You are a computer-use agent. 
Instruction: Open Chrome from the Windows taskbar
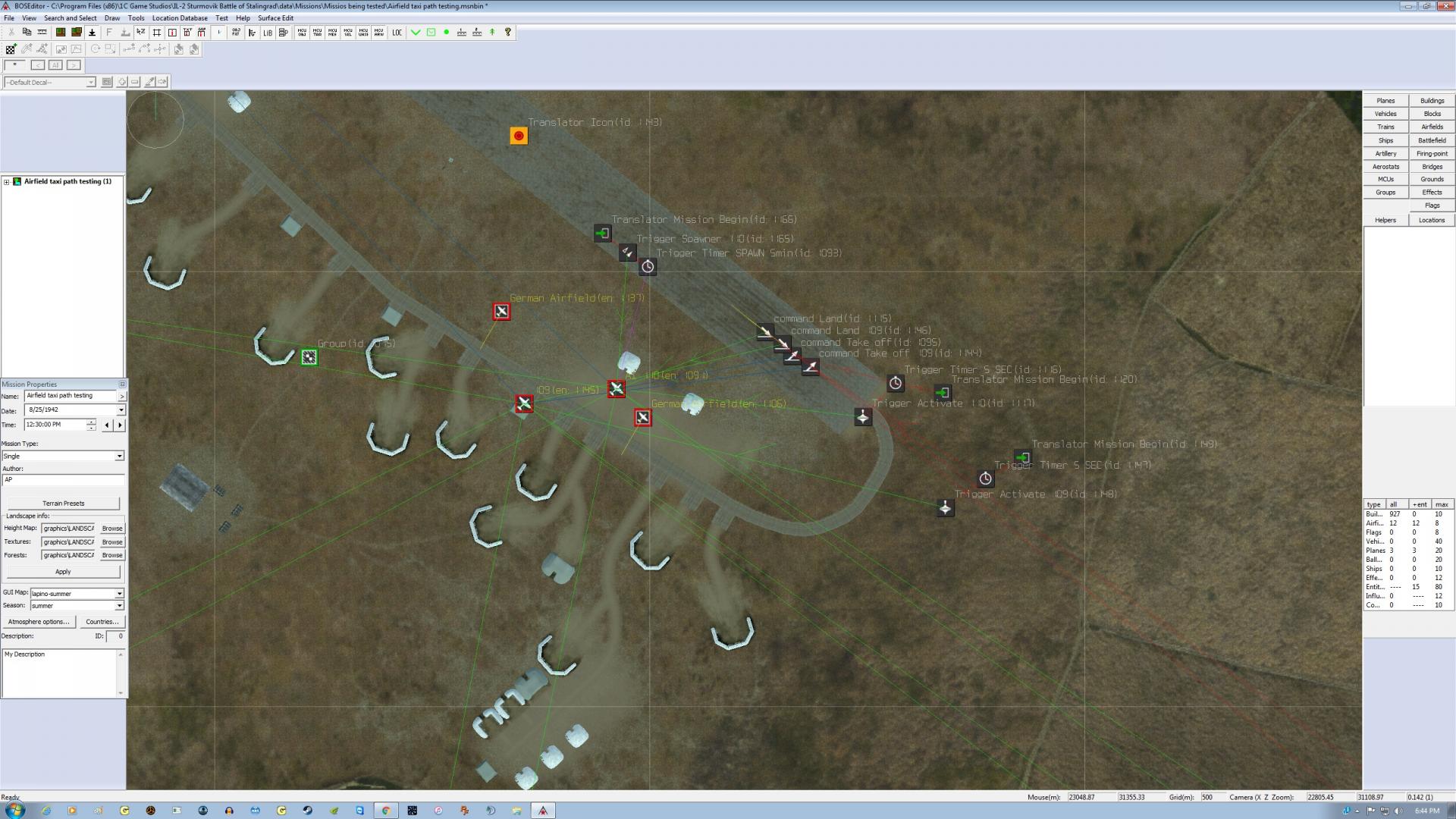386,811
